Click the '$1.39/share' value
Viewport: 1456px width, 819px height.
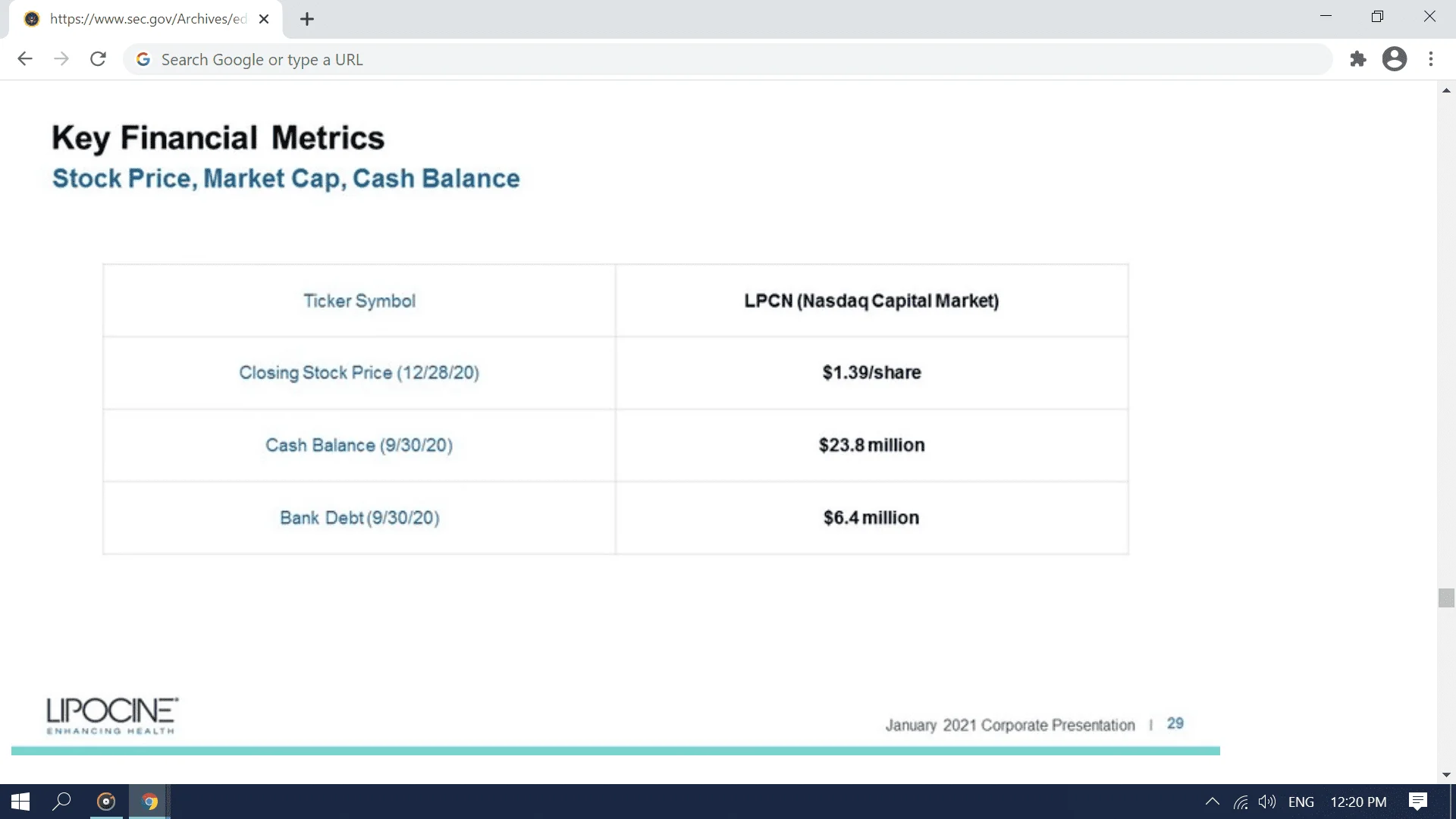[x=871, y=372]
